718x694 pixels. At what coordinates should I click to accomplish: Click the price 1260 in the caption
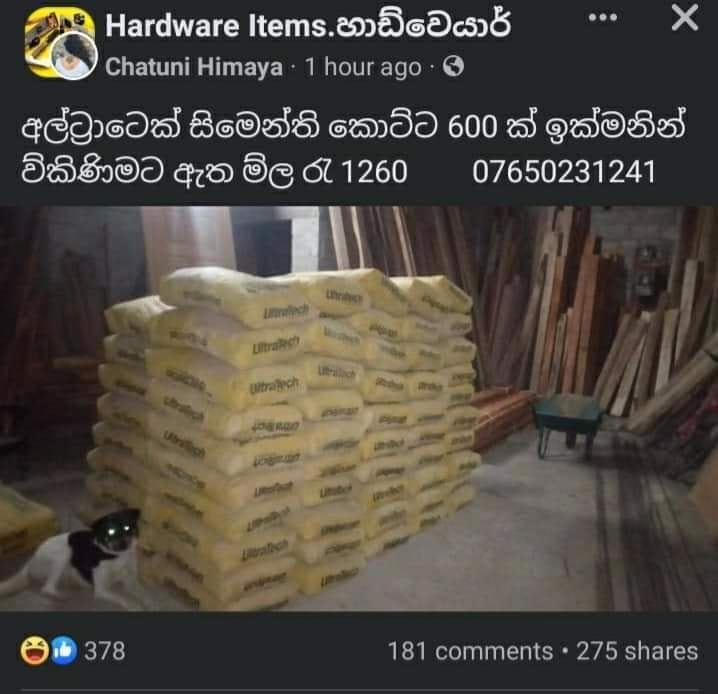pos(374,172)
